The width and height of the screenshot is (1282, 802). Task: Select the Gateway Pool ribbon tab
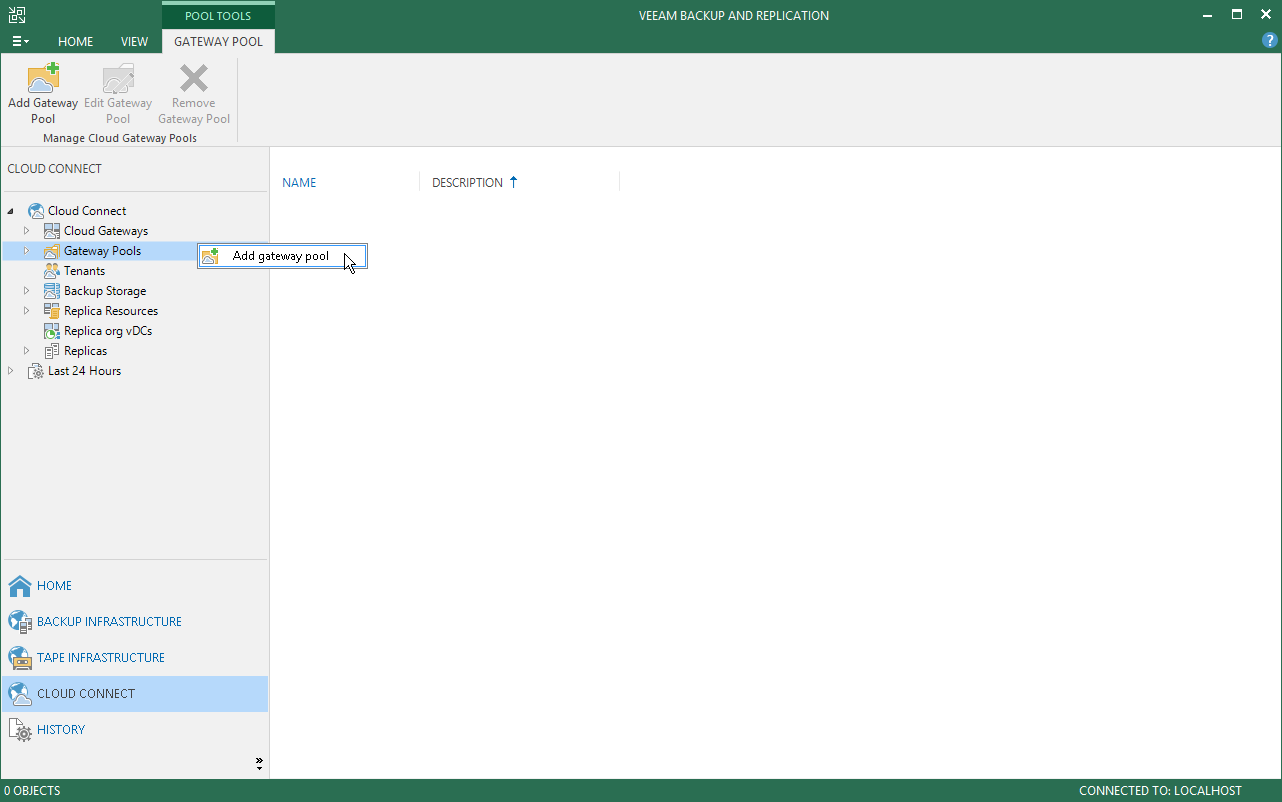(x=218, y=41)
